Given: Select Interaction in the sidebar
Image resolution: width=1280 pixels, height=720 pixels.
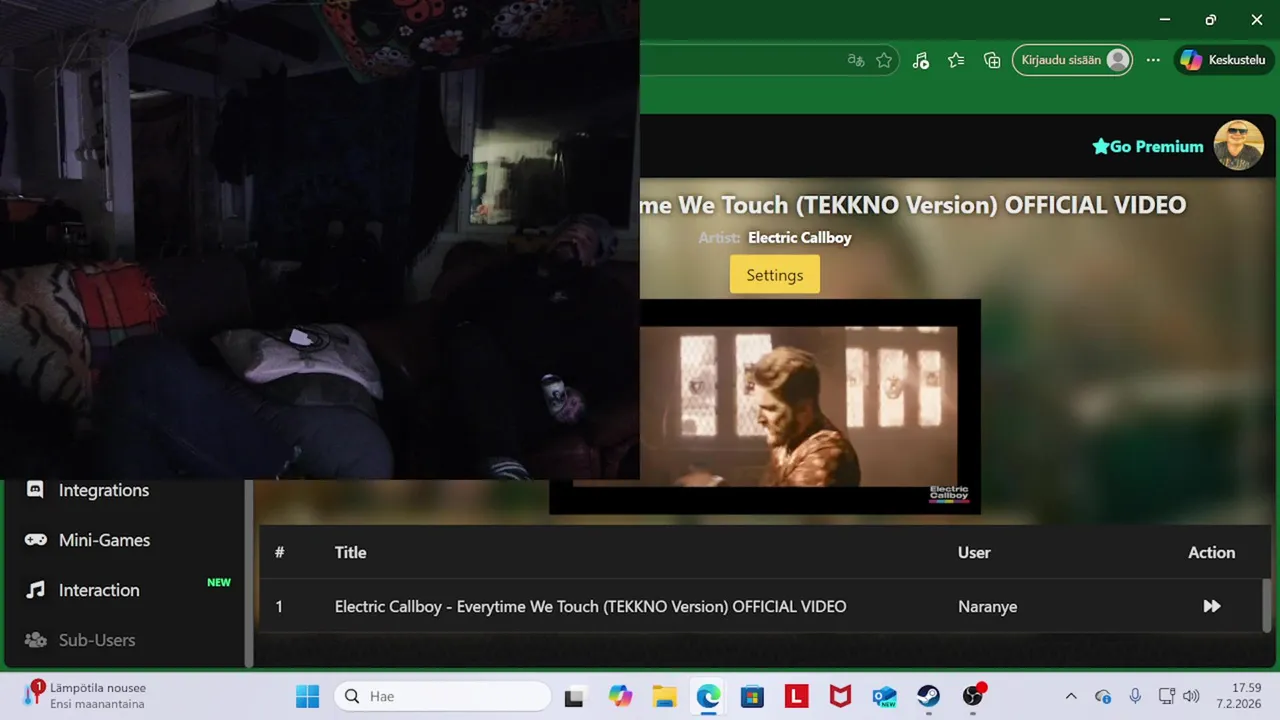Looking at the screenshot, I should pos(99,590).
